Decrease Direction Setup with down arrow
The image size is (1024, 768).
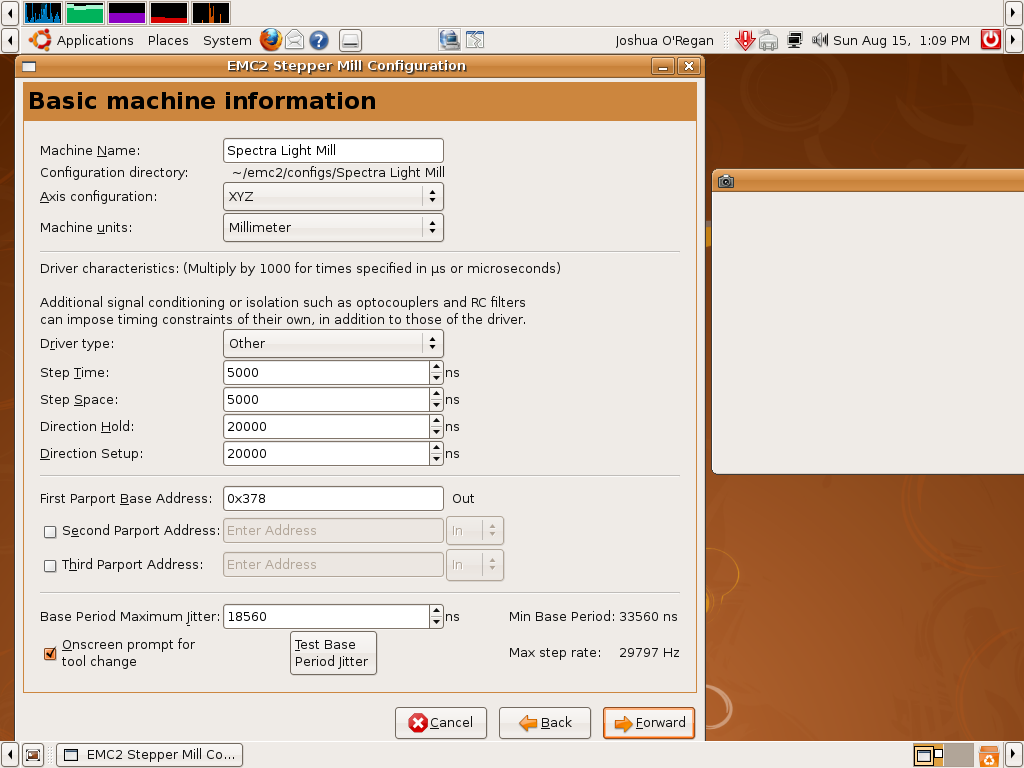[436, 459]
